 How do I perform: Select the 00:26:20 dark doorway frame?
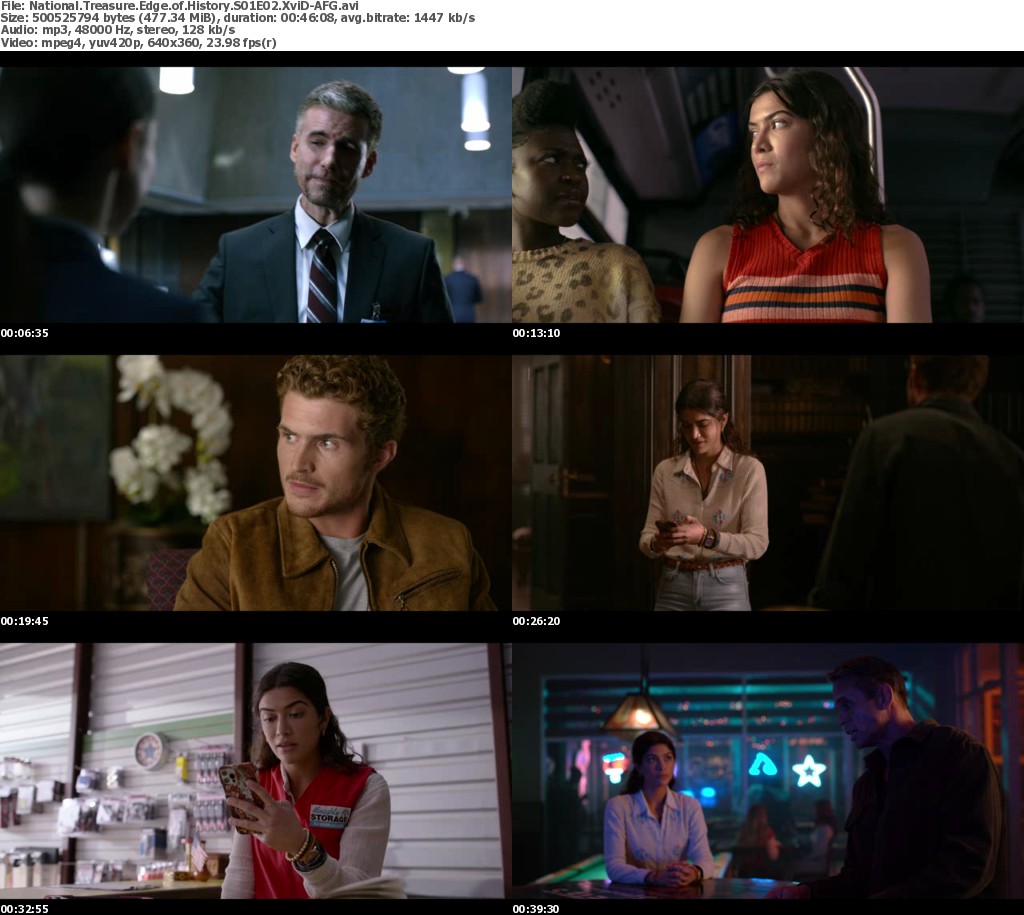pyautogui.click(x=767, y=482)
